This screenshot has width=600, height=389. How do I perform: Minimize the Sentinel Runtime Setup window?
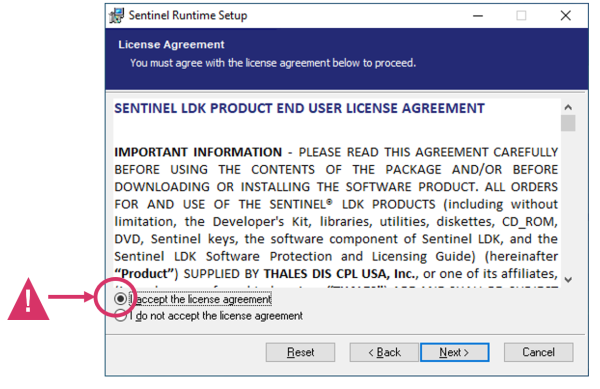pyautogui.click(x=478, y=16)
